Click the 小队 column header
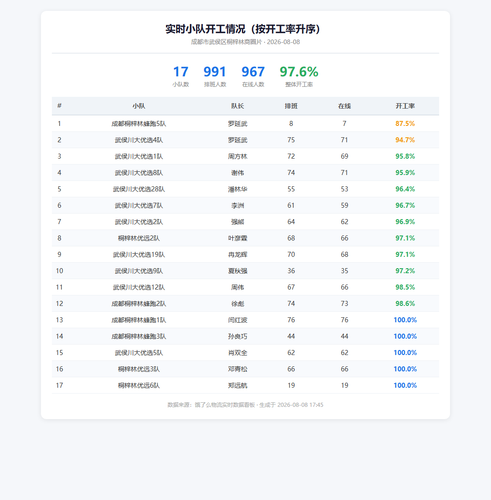The width and height of the screenshot is (491, 500). pyautogui.click(x=139, y=106)
